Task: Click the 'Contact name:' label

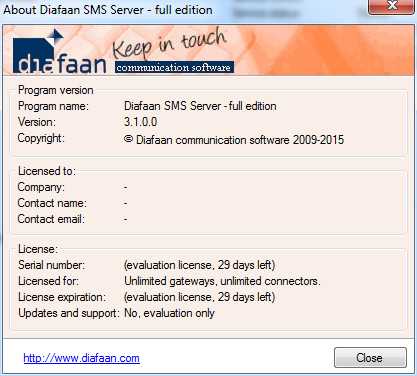Action: pos(52,203)
